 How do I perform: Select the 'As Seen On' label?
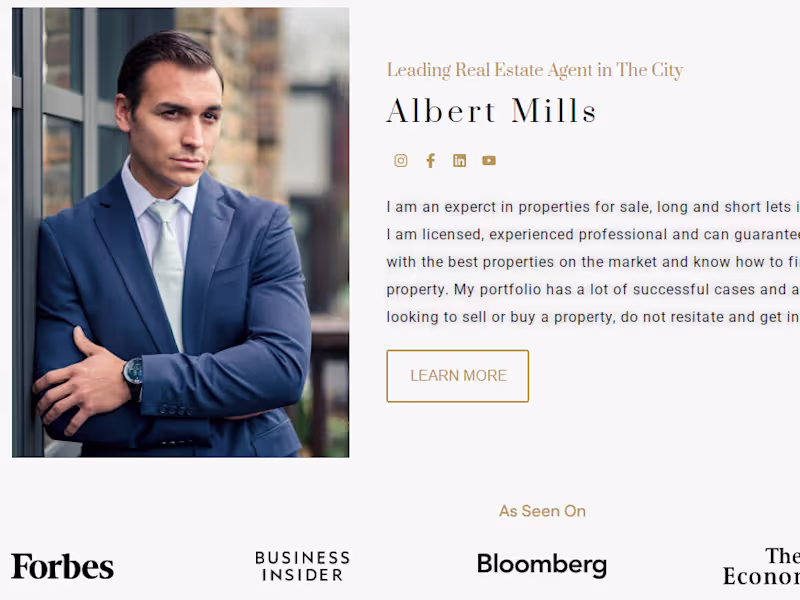tap(542, 511)
